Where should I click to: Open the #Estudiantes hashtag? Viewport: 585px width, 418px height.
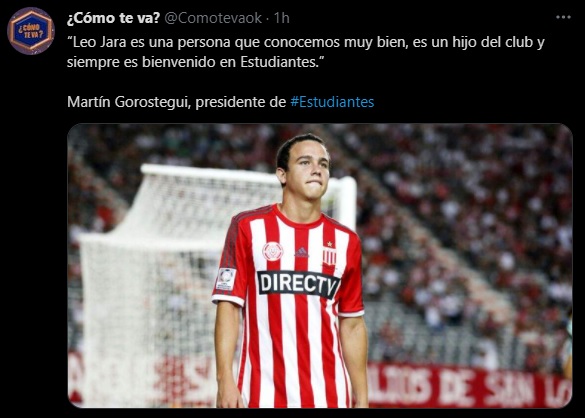332,102
